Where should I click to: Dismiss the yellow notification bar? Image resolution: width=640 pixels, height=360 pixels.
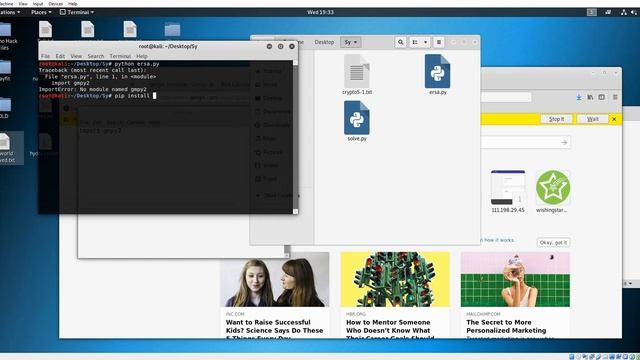coord(614,119)
